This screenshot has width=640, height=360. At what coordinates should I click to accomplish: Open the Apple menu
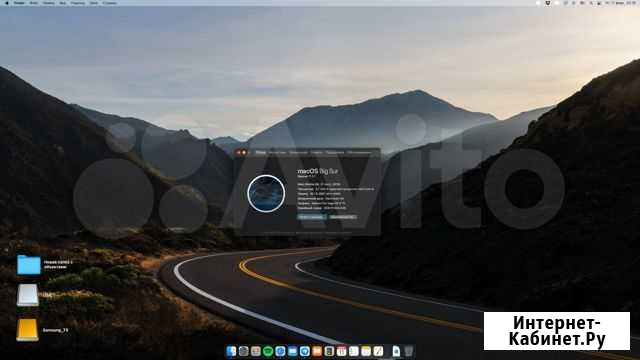7,3
